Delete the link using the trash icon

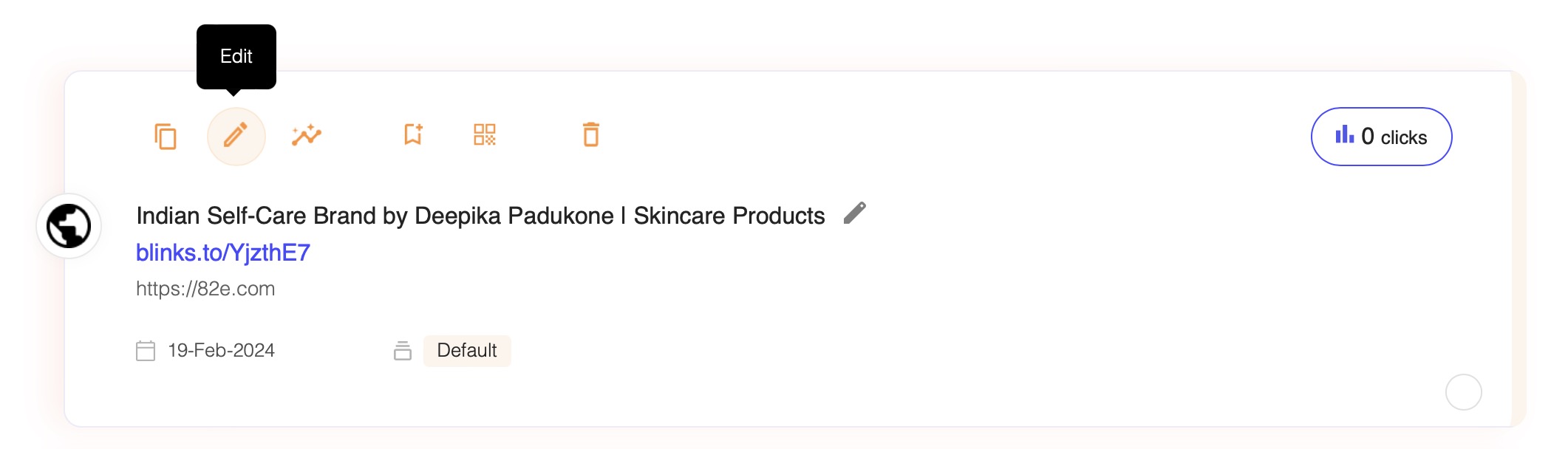[x=591, y=134]
